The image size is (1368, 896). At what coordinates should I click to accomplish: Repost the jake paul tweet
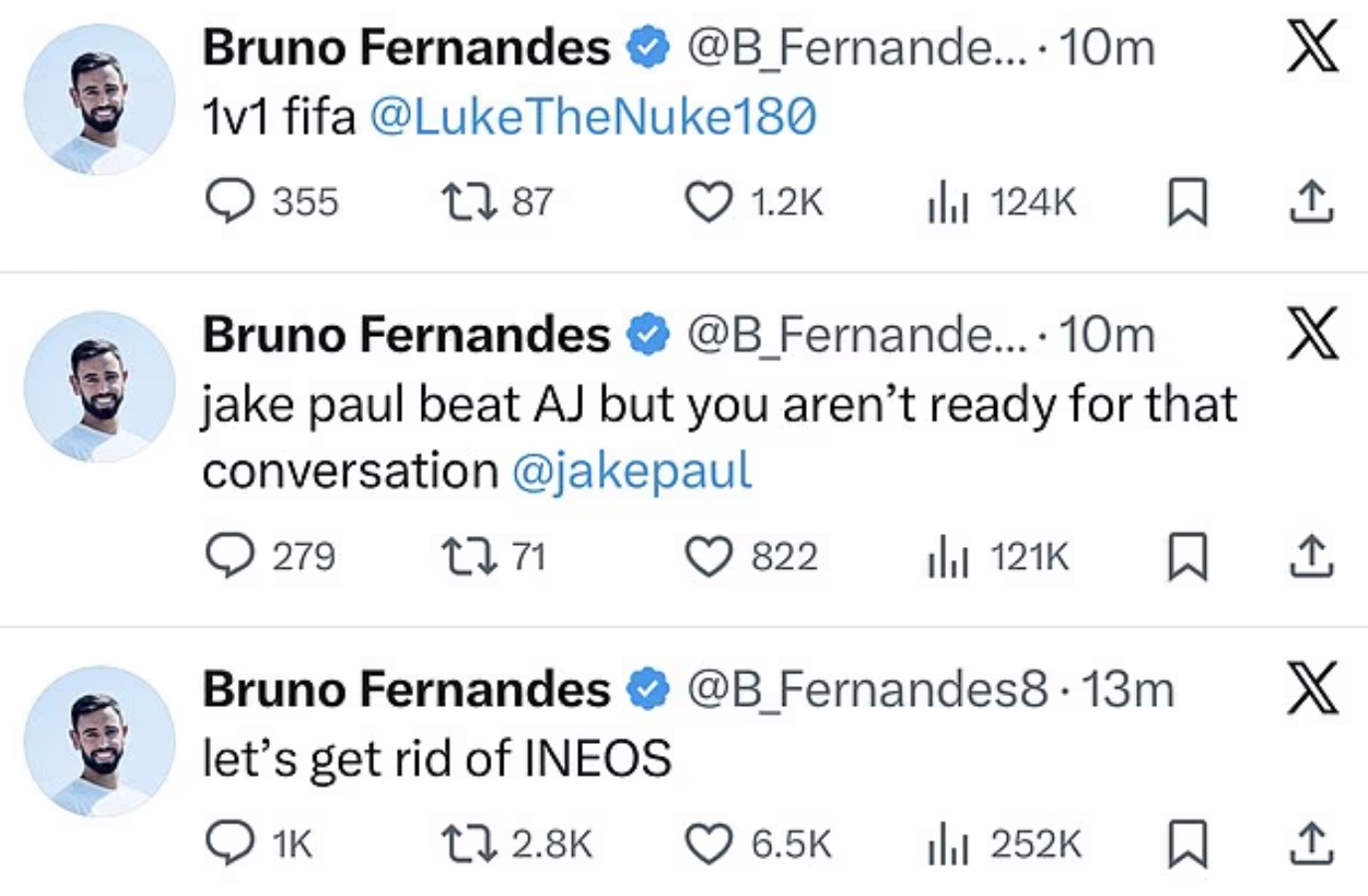click(x=470, y=556)
